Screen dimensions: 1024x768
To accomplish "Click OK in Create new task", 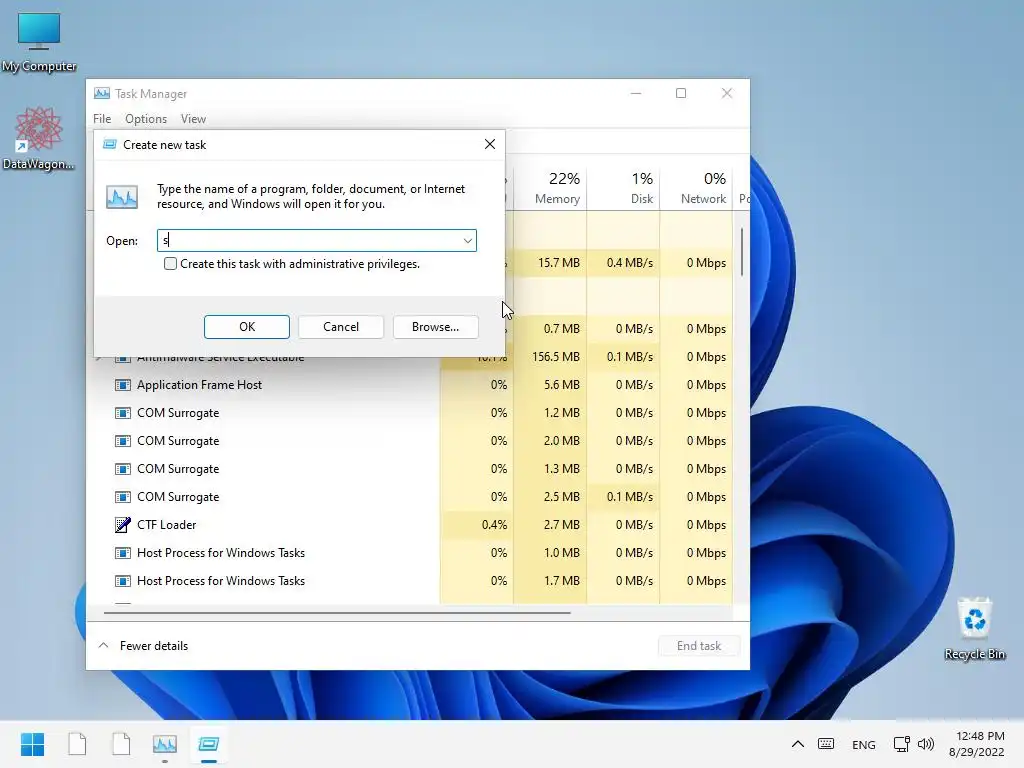I will (246, 327).
